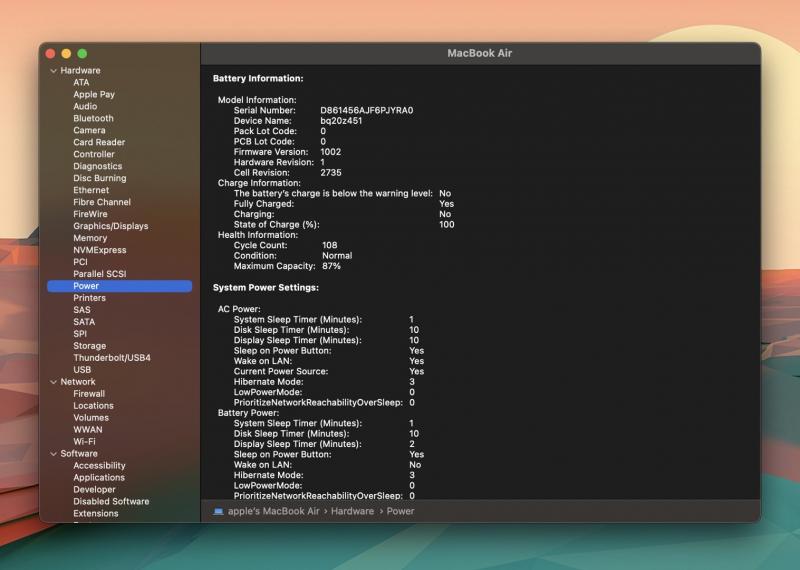This screenshot has width=800, height=570.
Task: Open the Controller entry
Action: (x=93, y=154)
